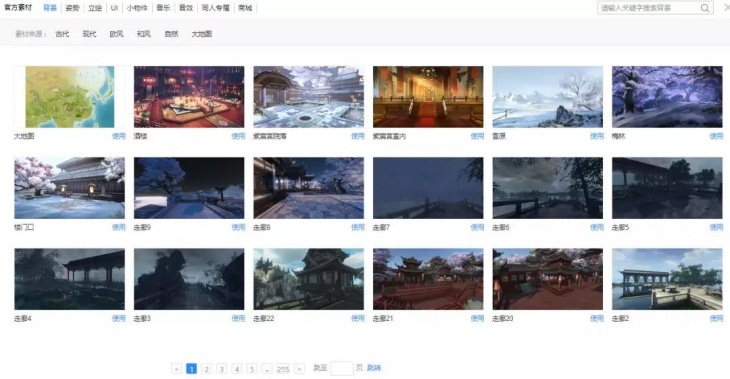Viewport: 730px width, 379px height.
Task: Open the 走廊6 thumbnail
Action: click(548, 188)
